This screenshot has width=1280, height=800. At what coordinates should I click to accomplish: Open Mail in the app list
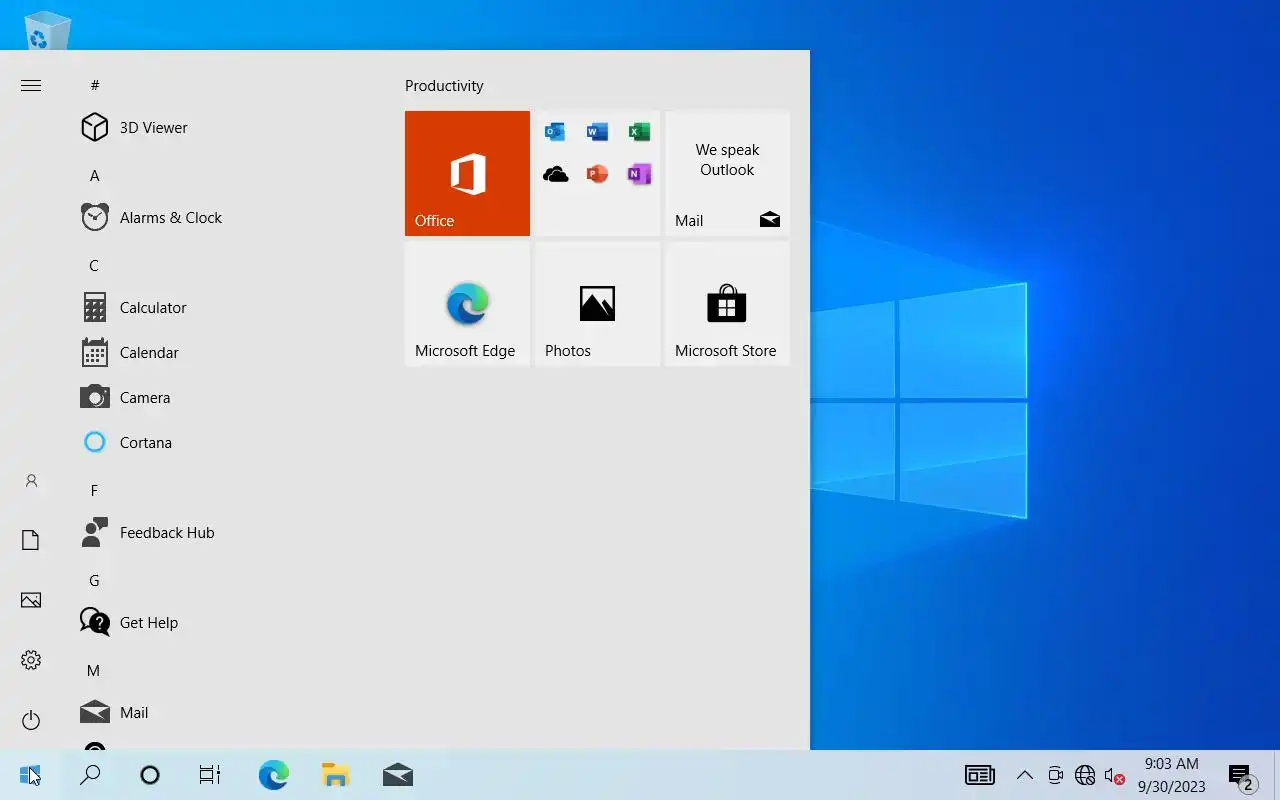point(225,712)
